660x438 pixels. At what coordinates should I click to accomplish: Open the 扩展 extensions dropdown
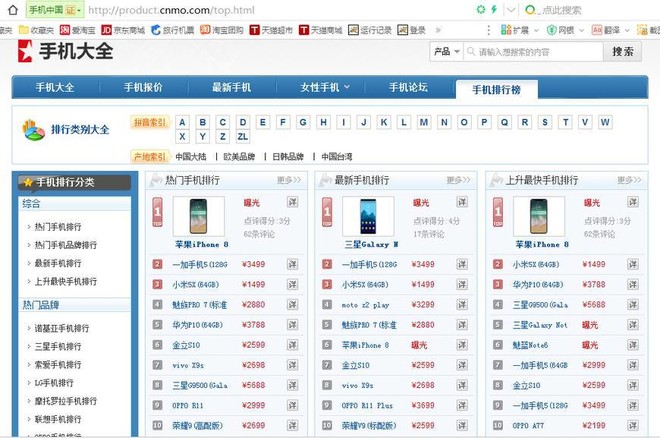point(519,30)
